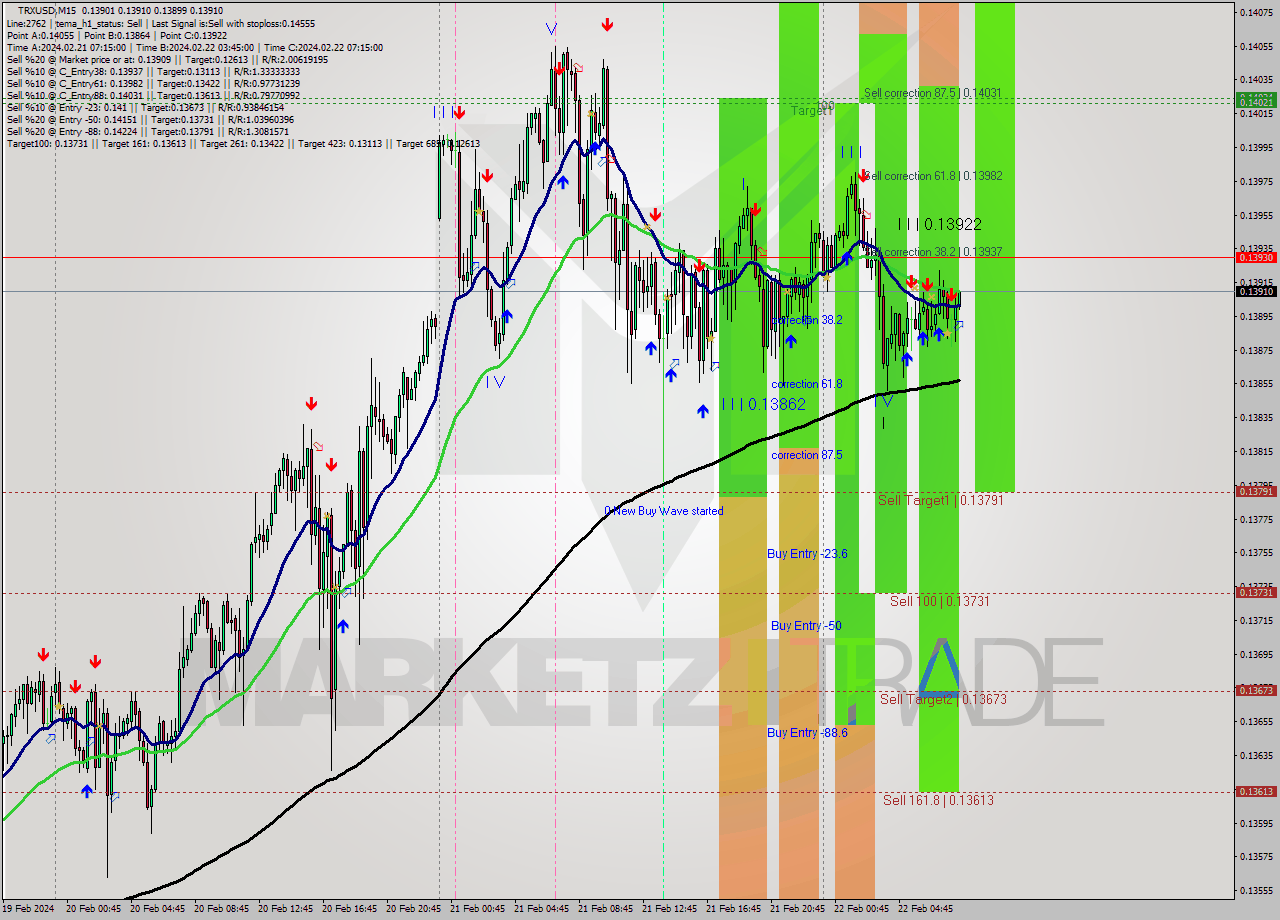Click the red 0.13673 price axis tag

tap(1256, 690)
